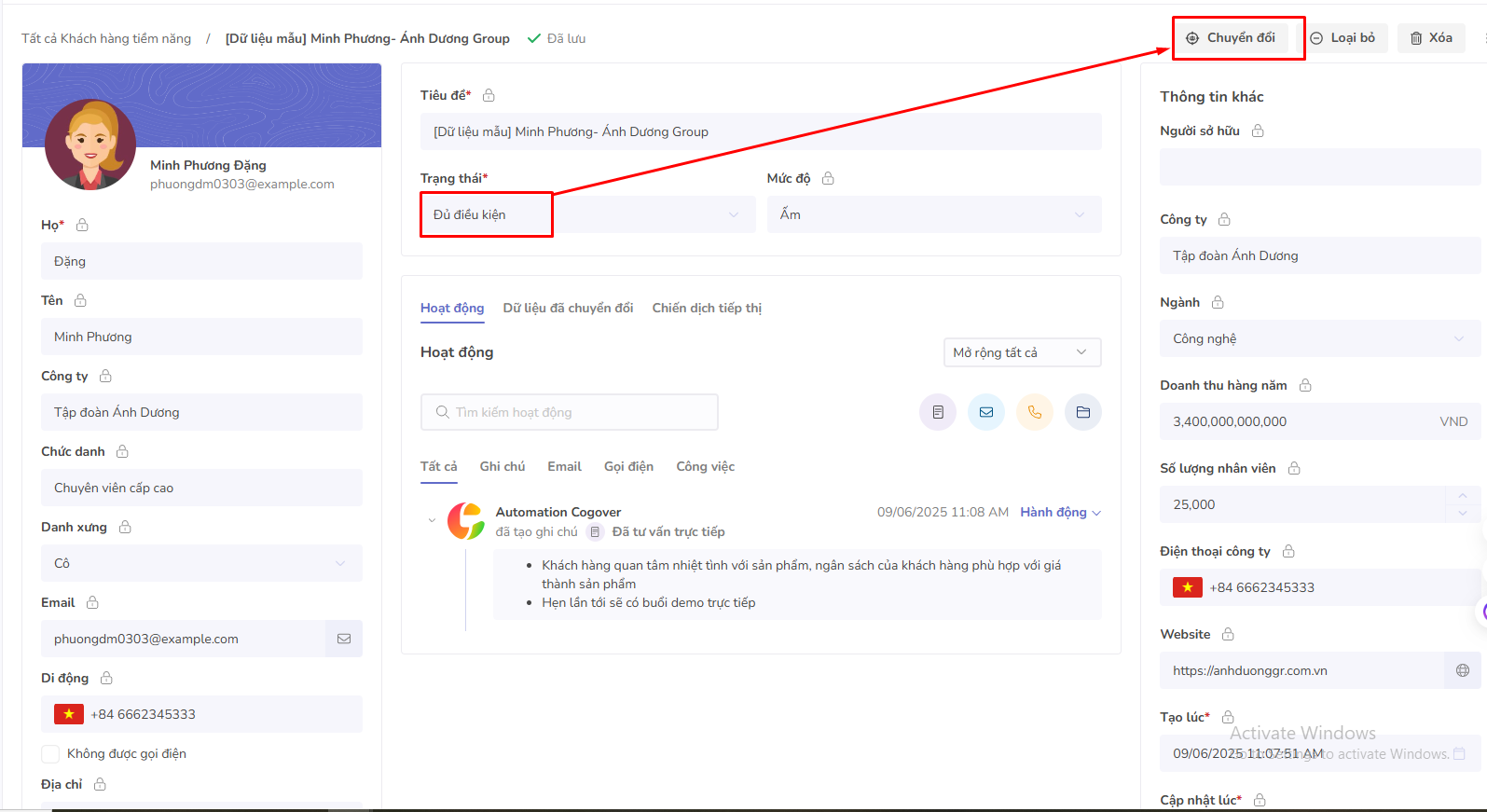Click the folder task activity round icon
This screenshot has height=812, width=1487.
point(1083,412)
